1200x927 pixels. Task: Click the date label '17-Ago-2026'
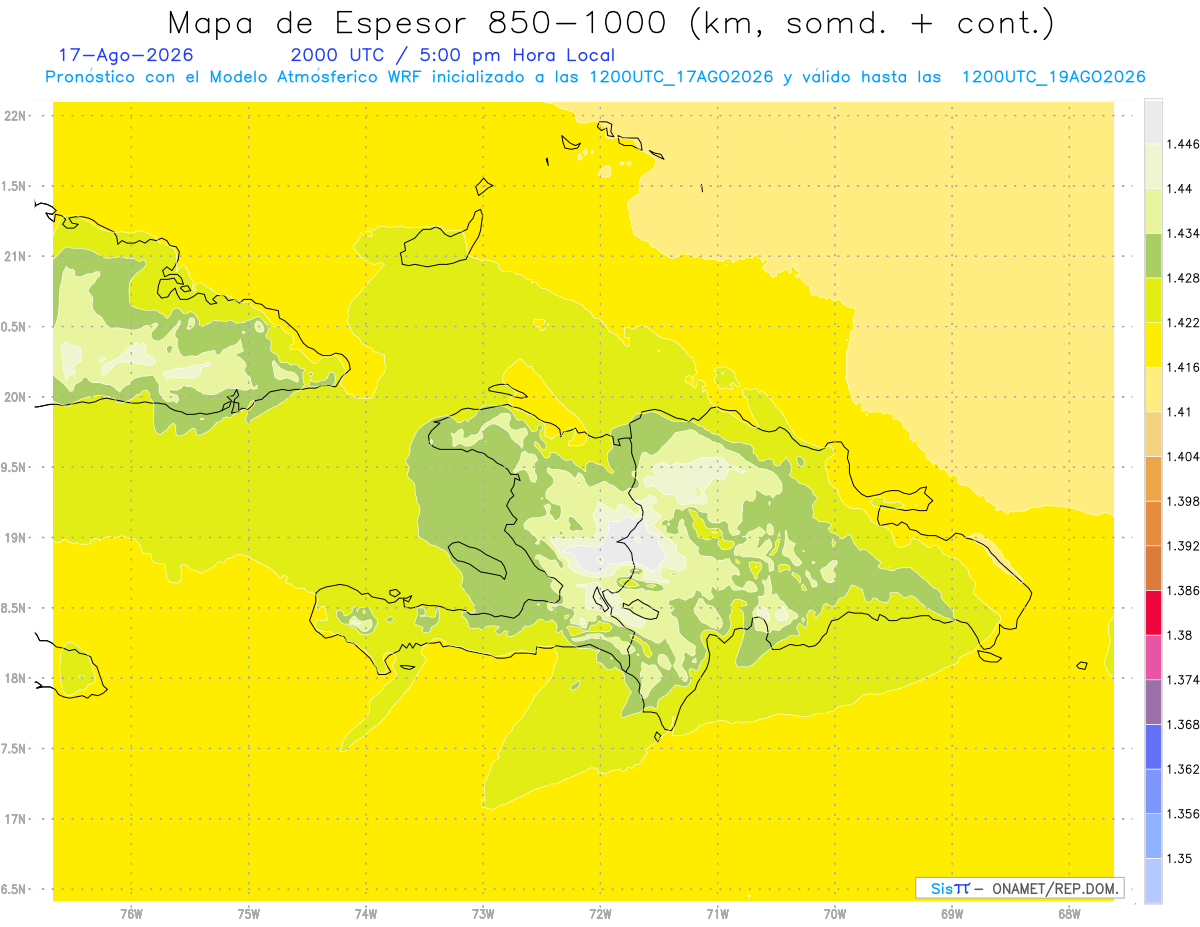[x=126, y=55]
